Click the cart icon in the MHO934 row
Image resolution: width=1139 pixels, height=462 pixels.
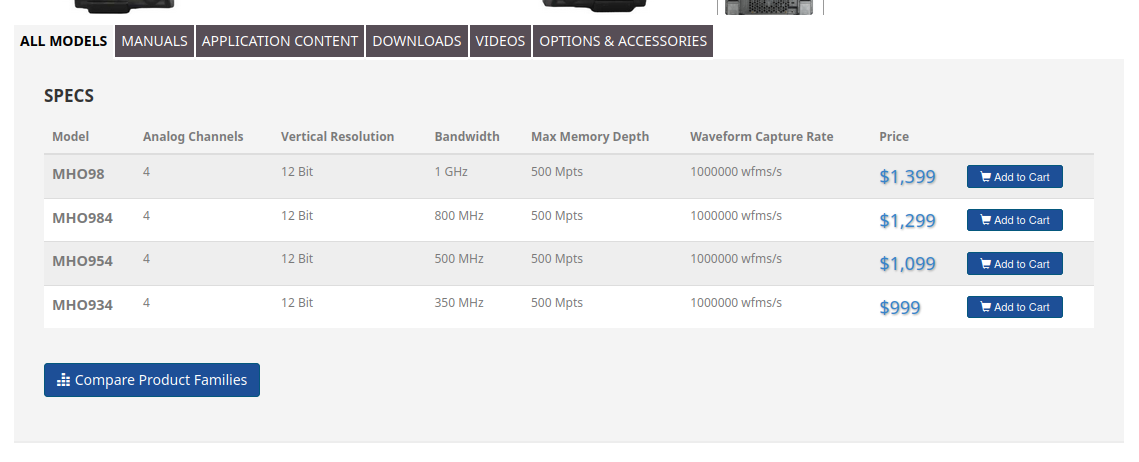pyautogui.click(x=985, y=307)
